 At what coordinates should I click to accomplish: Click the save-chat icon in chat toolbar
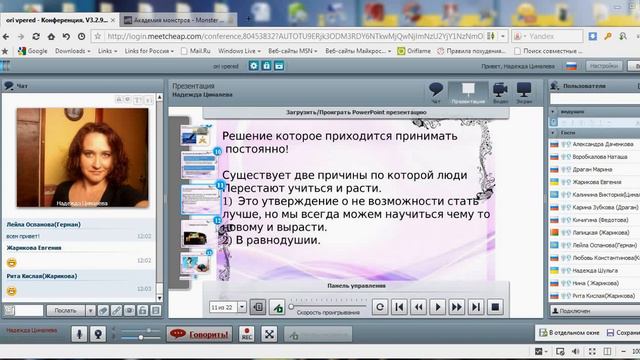click(156, 311)
